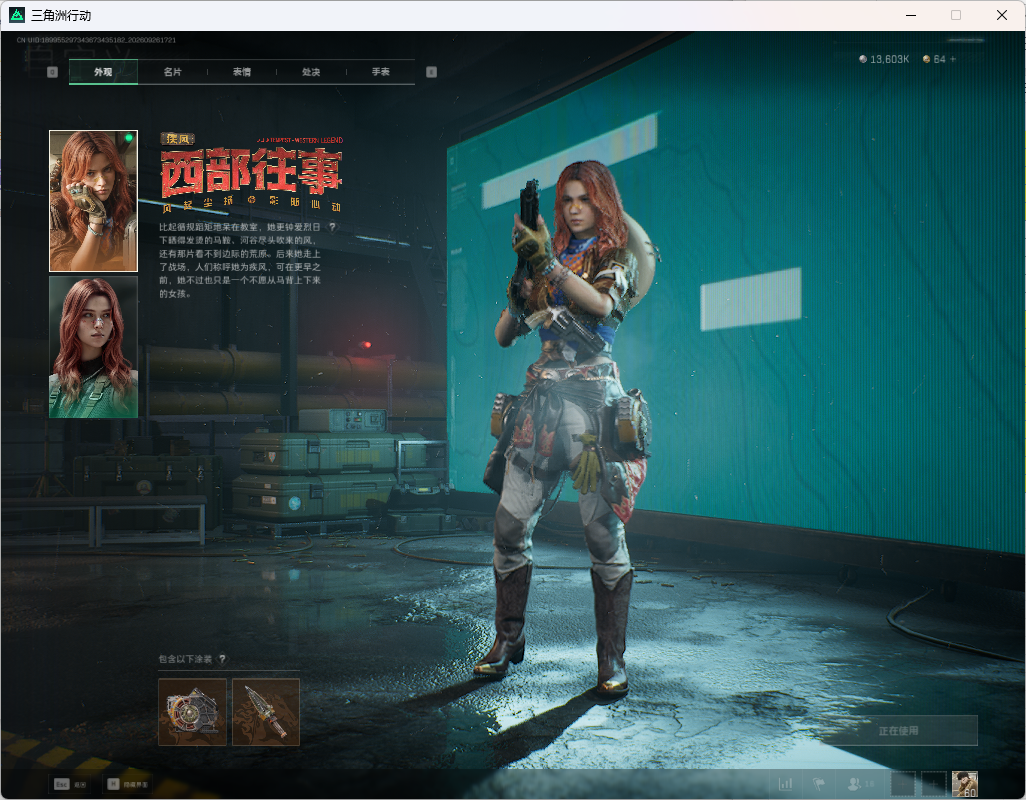Viewport: 1026px width, 800px height.
Task: Click the first empty squad slot
Action: click(903, 784)
